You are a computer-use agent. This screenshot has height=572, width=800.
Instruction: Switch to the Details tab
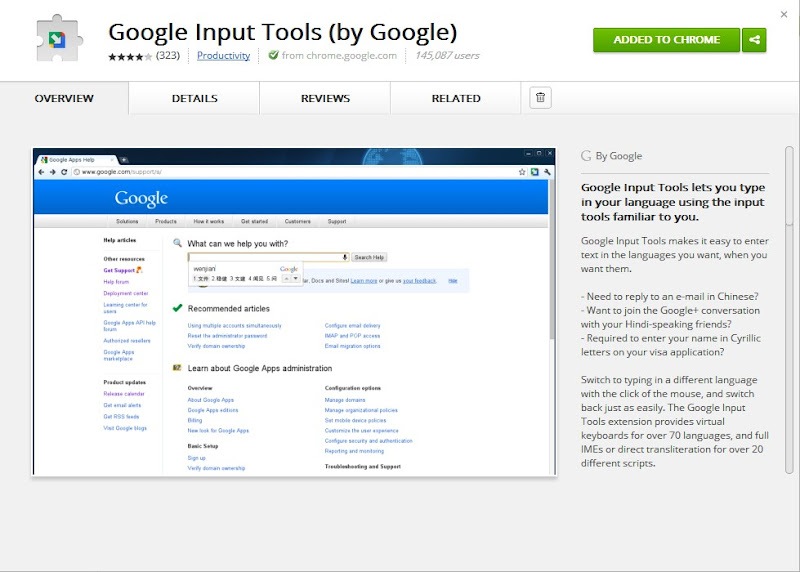coord(194,98)
